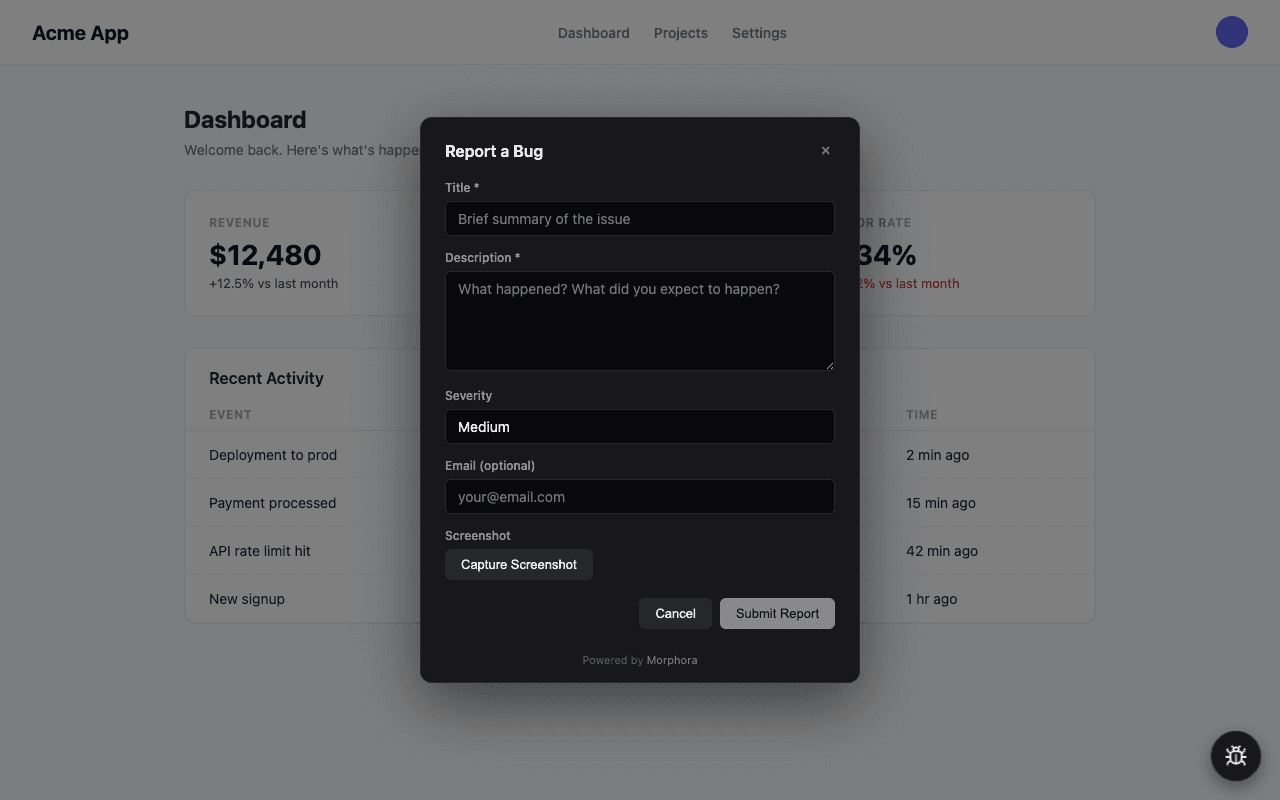The image size is (1280, 800).
Task: Submit the bug report
Action: click(777, 613)
